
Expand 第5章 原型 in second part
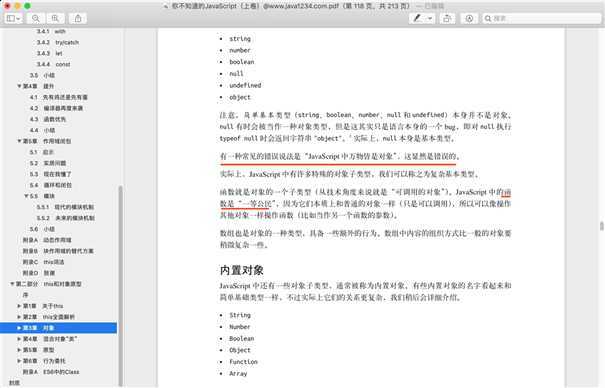click(x=19, y=350)
